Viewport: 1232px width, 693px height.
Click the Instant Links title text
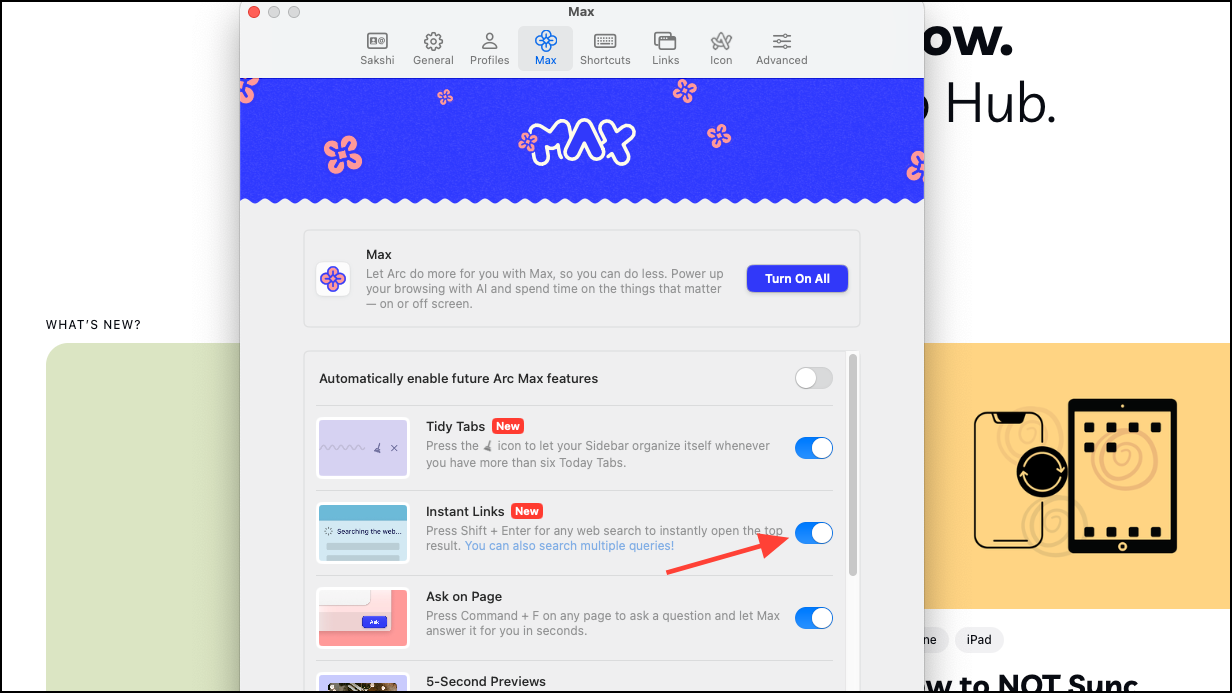click(465, 511)
